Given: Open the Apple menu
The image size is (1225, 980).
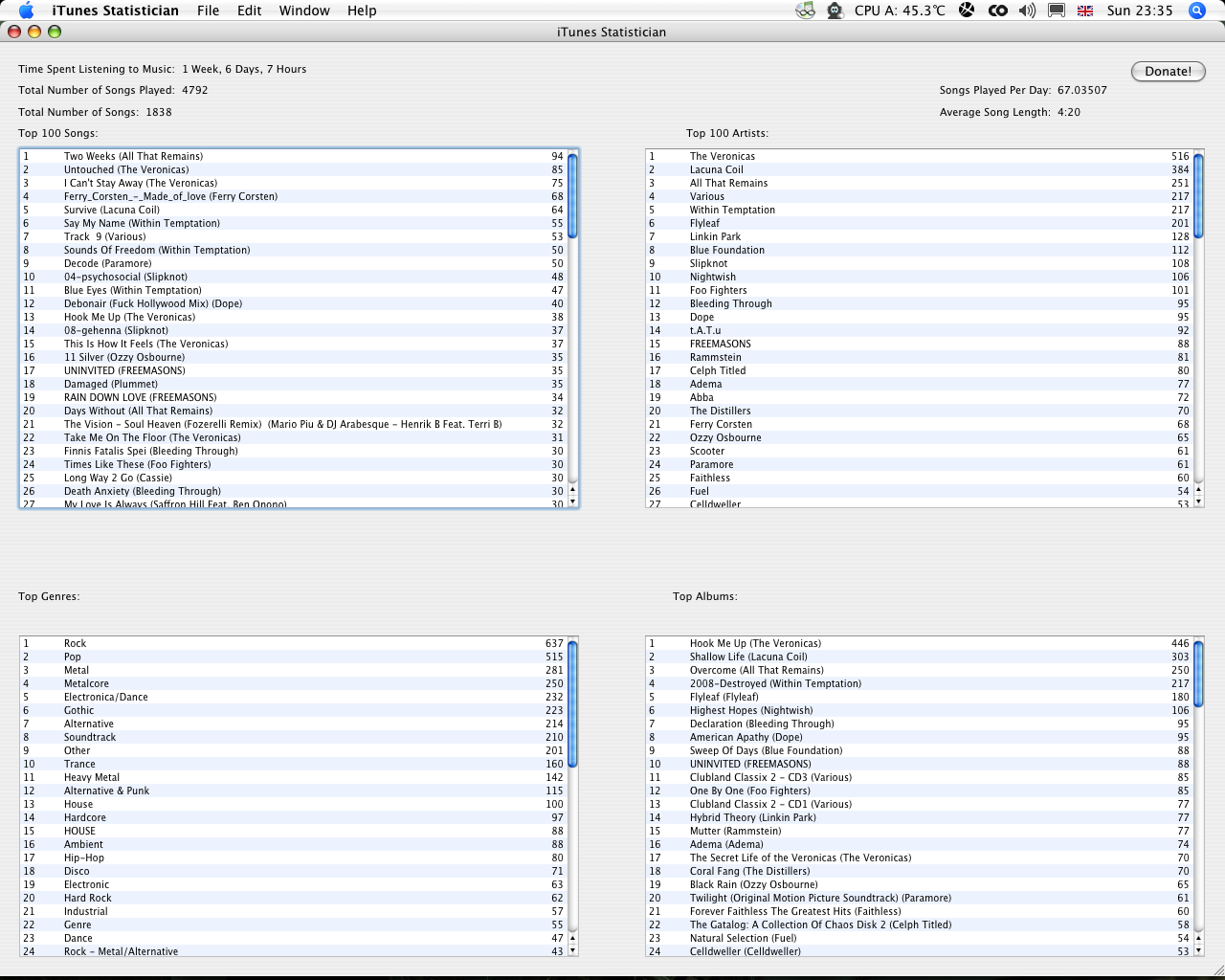Looking at the screenshot, I should pos(26,11).
